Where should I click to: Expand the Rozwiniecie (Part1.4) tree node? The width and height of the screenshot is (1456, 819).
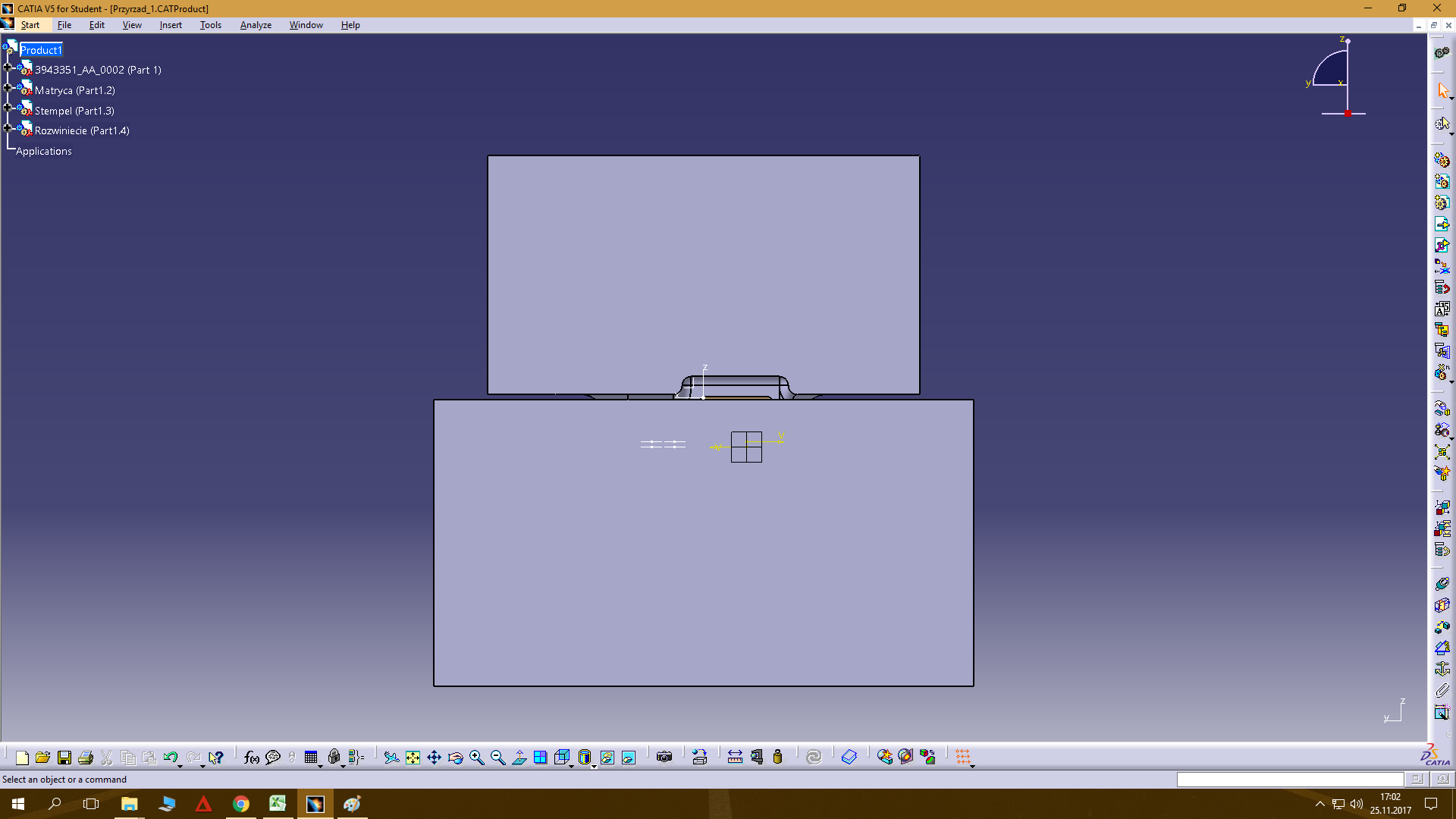coord(8,129)
